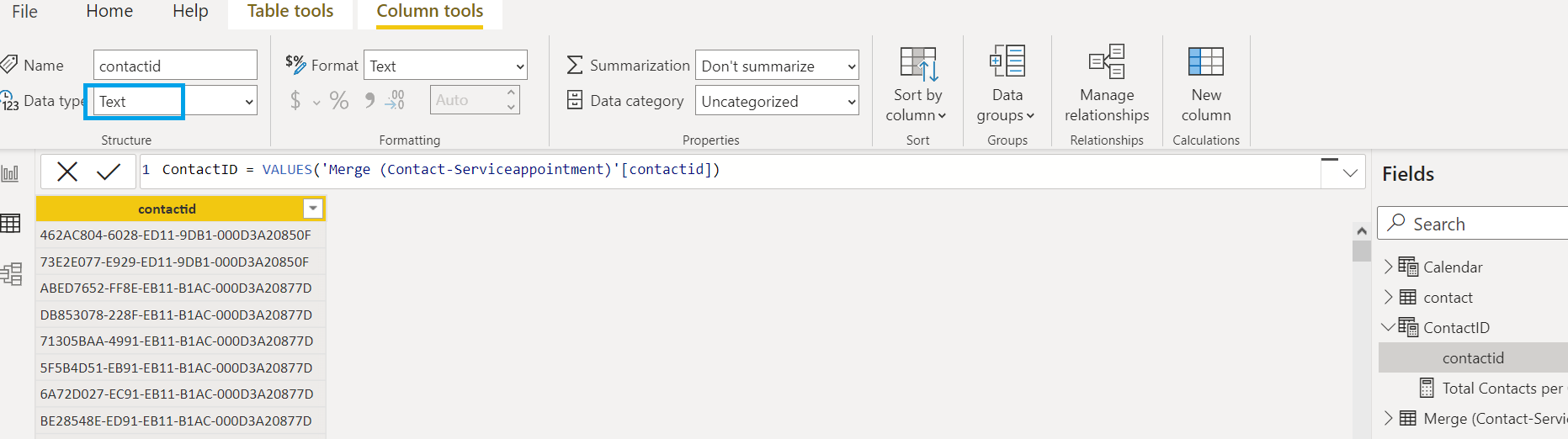Open the Summarization dropdown
The width and height of the screenshot is (1568, 439).
pyautogui.click(x=777, y=66)
